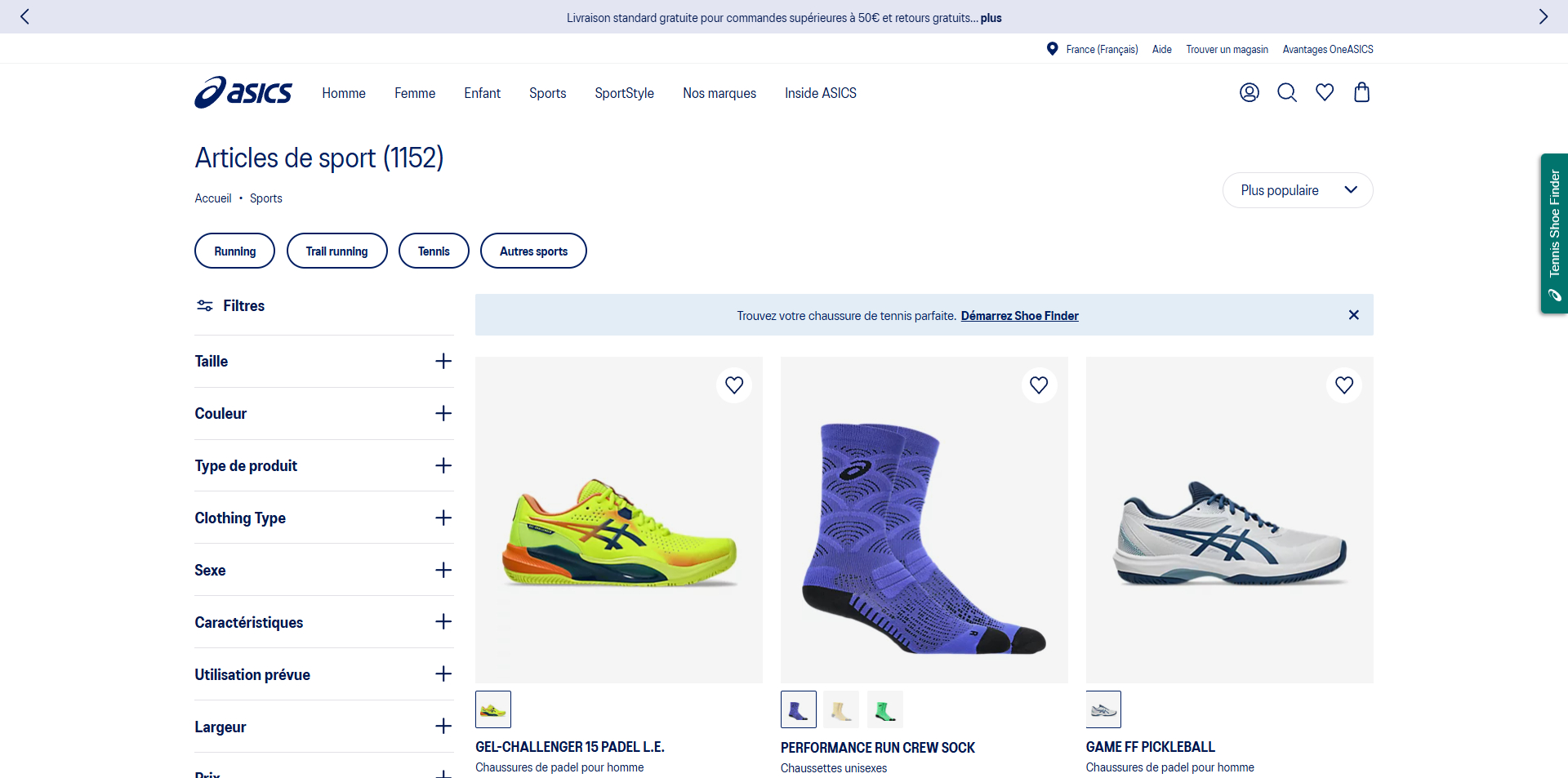Open GAME FF PICKLEBALL shoe image
The height and width of the screenshot is (778, 1568).
coord(1230,519)
